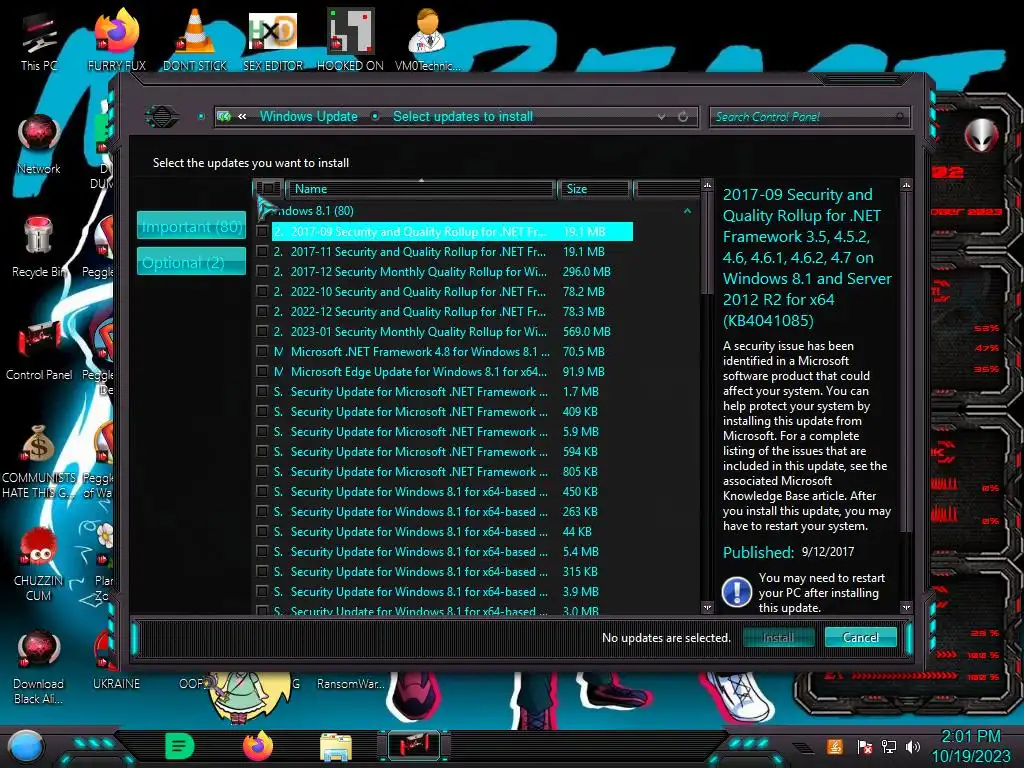Click the Action Center flag tray icon
The image size is (1024, 768).
[x=864, y=746]
